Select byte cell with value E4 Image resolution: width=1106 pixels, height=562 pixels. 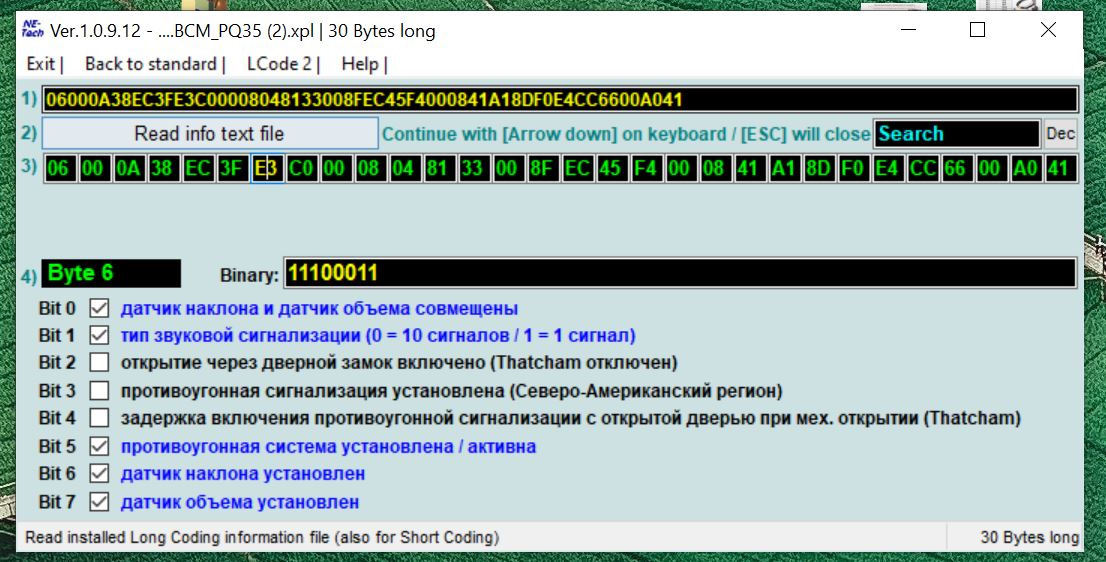coord(889,169)
